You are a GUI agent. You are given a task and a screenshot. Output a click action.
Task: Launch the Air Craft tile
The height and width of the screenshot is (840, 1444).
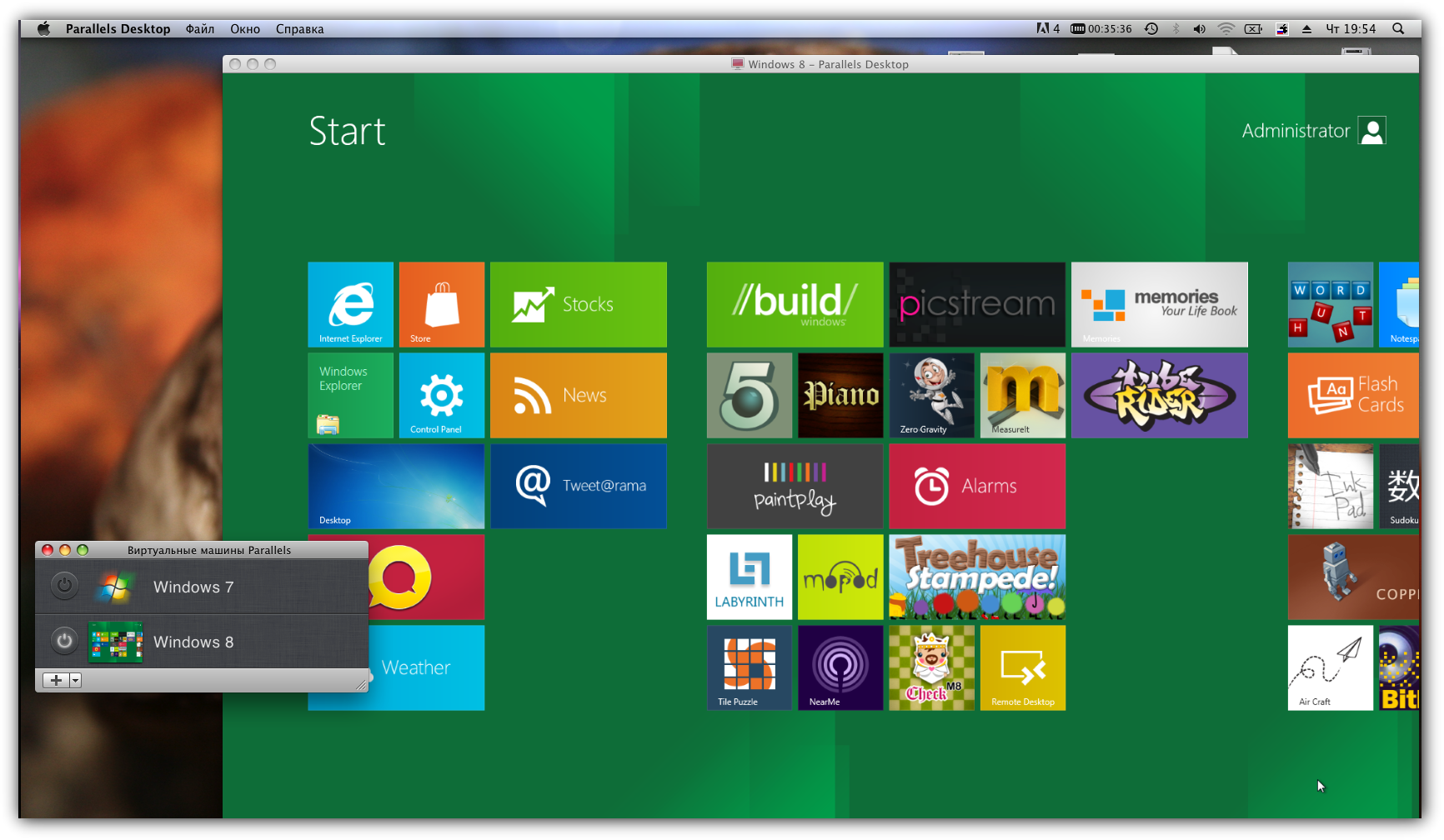click(x=1330, y=667)
